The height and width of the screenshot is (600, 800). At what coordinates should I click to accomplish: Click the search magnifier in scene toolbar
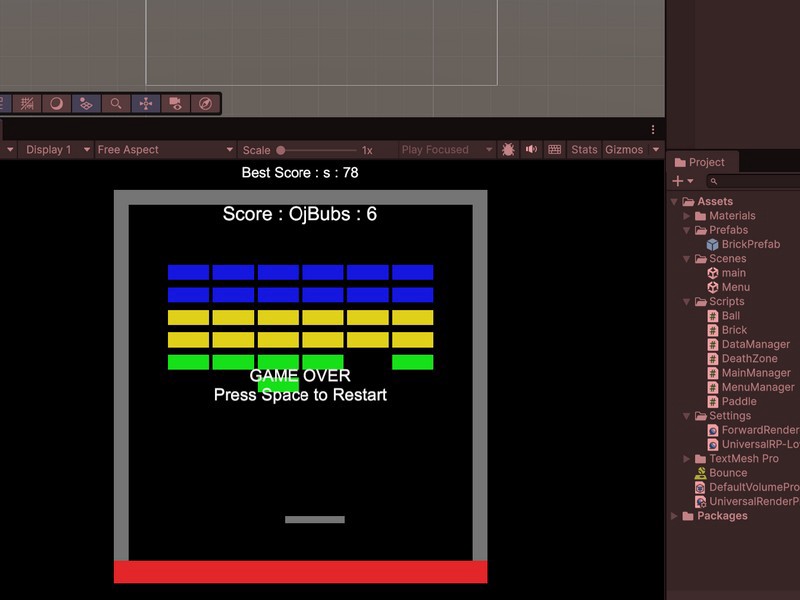[116, 103]
